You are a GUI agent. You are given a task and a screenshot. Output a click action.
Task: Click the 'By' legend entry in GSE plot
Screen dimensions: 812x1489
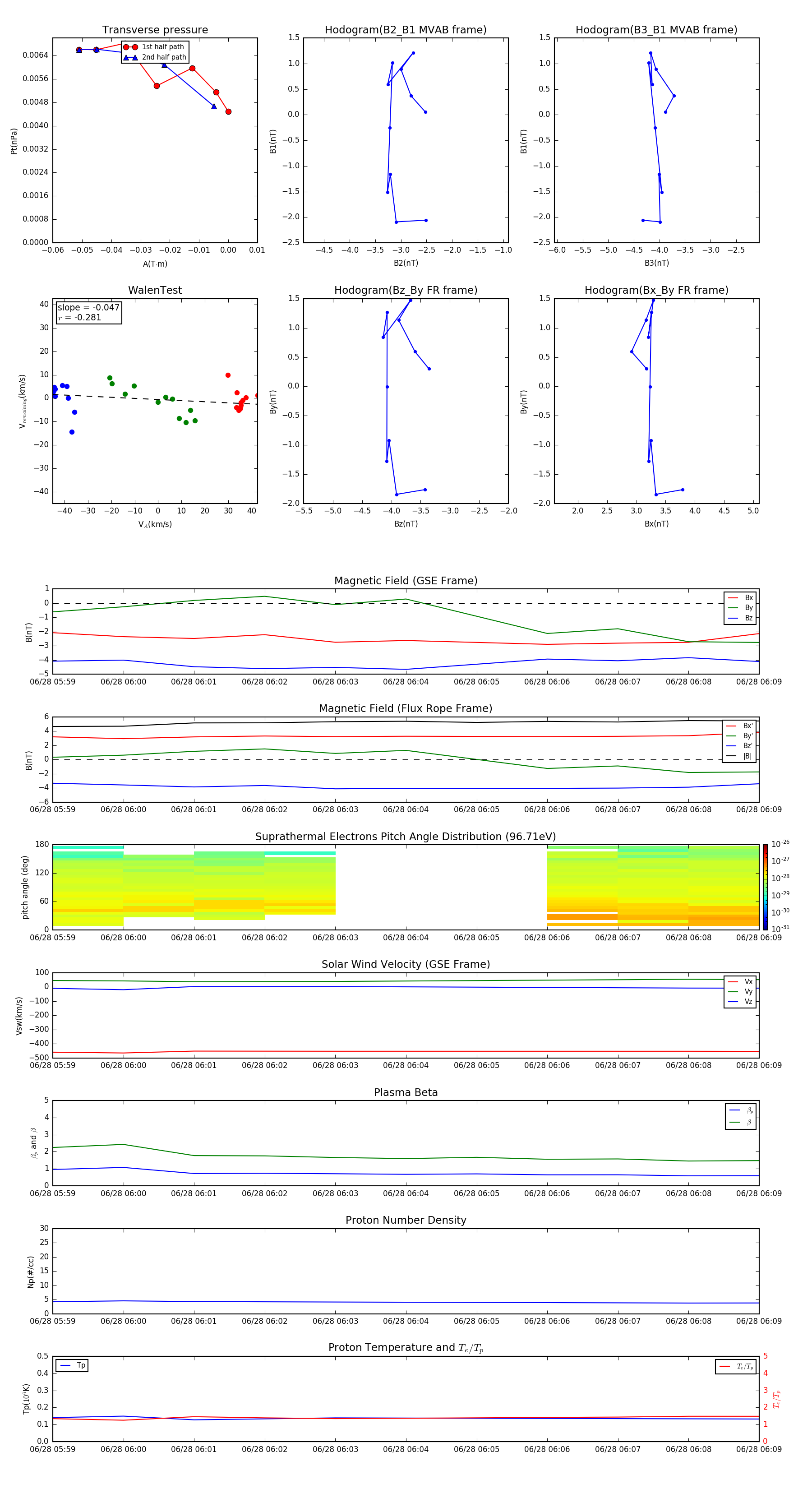tap(740, 608)
